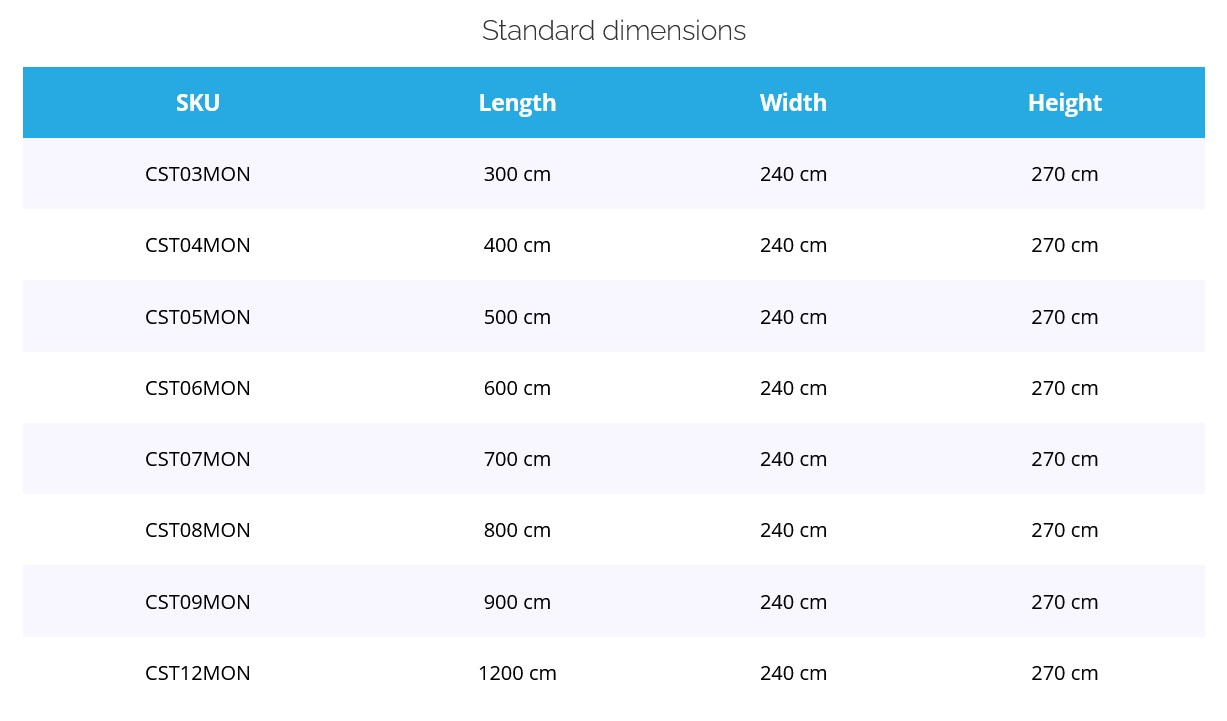Click the SKU column header

point(198,103)
